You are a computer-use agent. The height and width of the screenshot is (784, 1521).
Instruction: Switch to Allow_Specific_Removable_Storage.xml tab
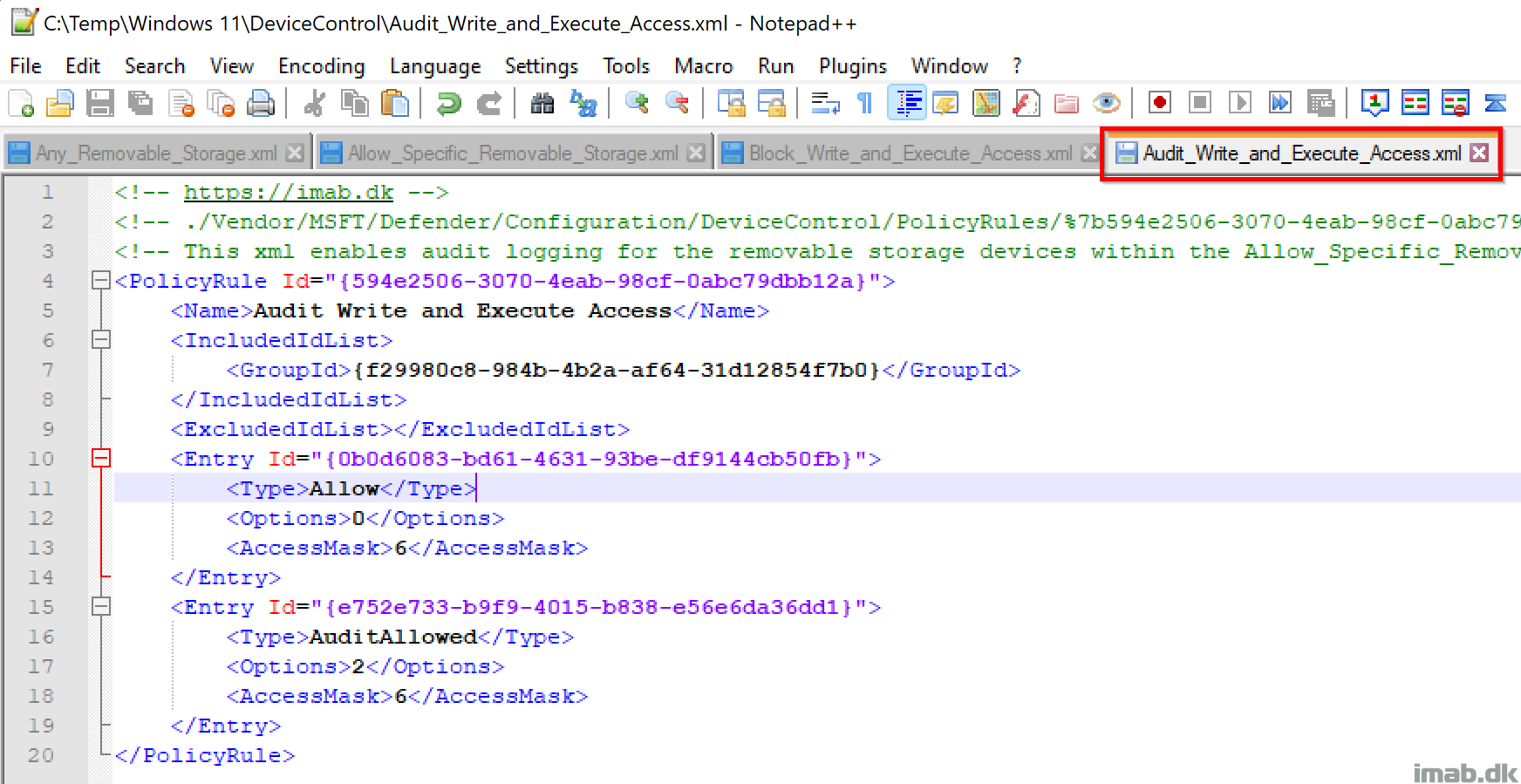(513, 153)
